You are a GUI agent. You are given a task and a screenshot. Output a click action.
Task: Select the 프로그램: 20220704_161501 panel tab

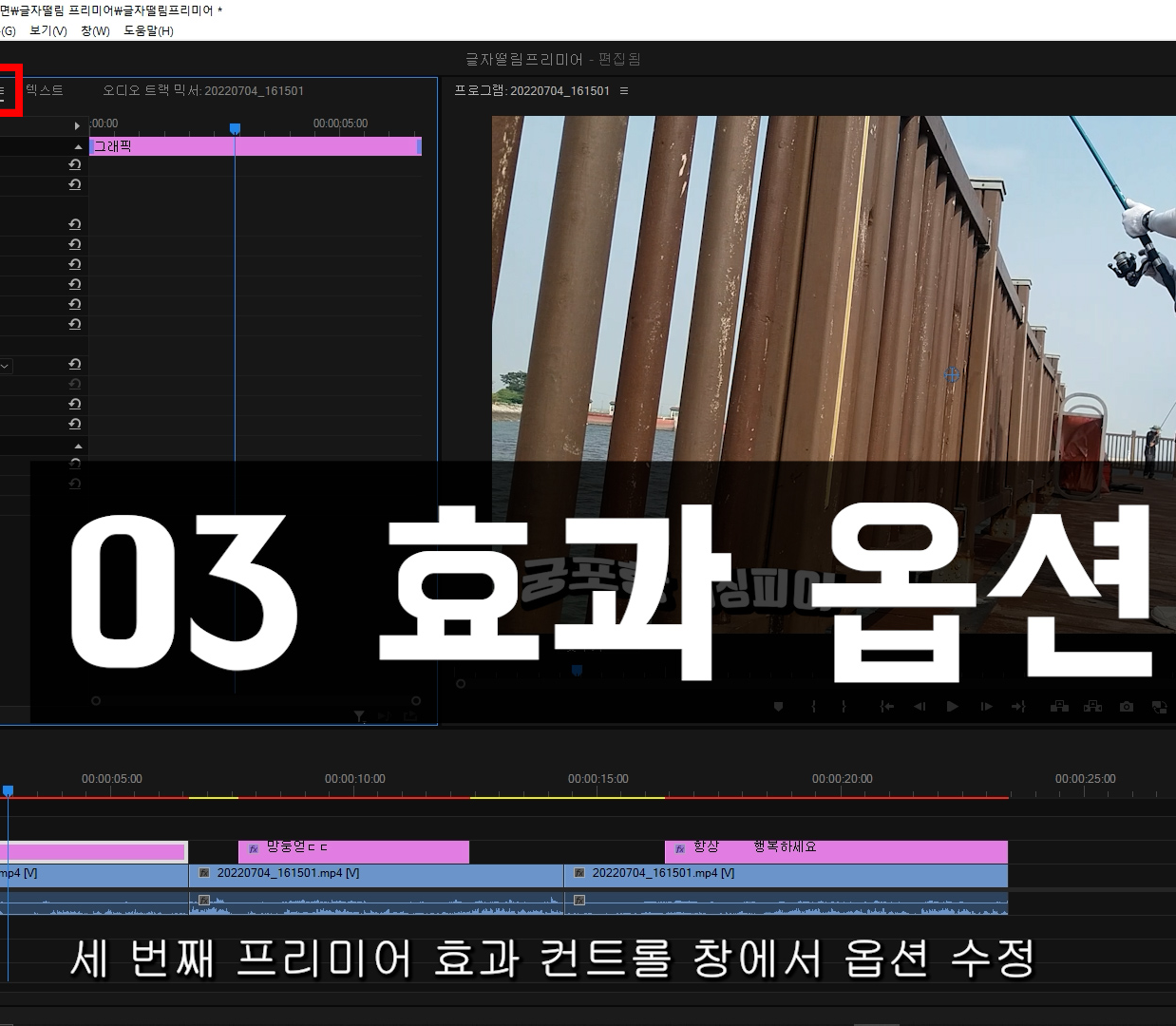click(532, 91)
